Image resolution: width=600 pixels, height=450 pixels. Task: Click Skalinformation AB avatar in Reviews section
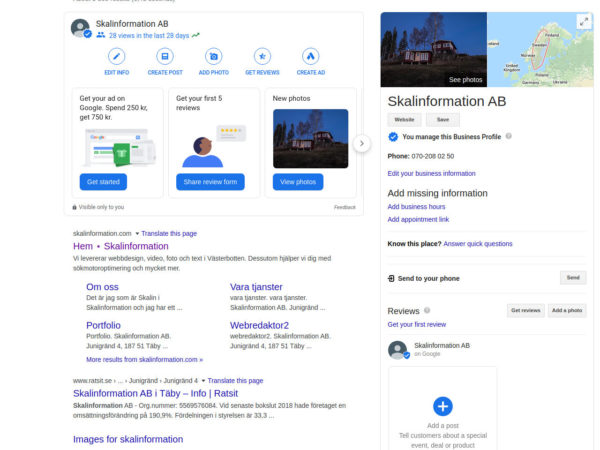pos(398,350)
